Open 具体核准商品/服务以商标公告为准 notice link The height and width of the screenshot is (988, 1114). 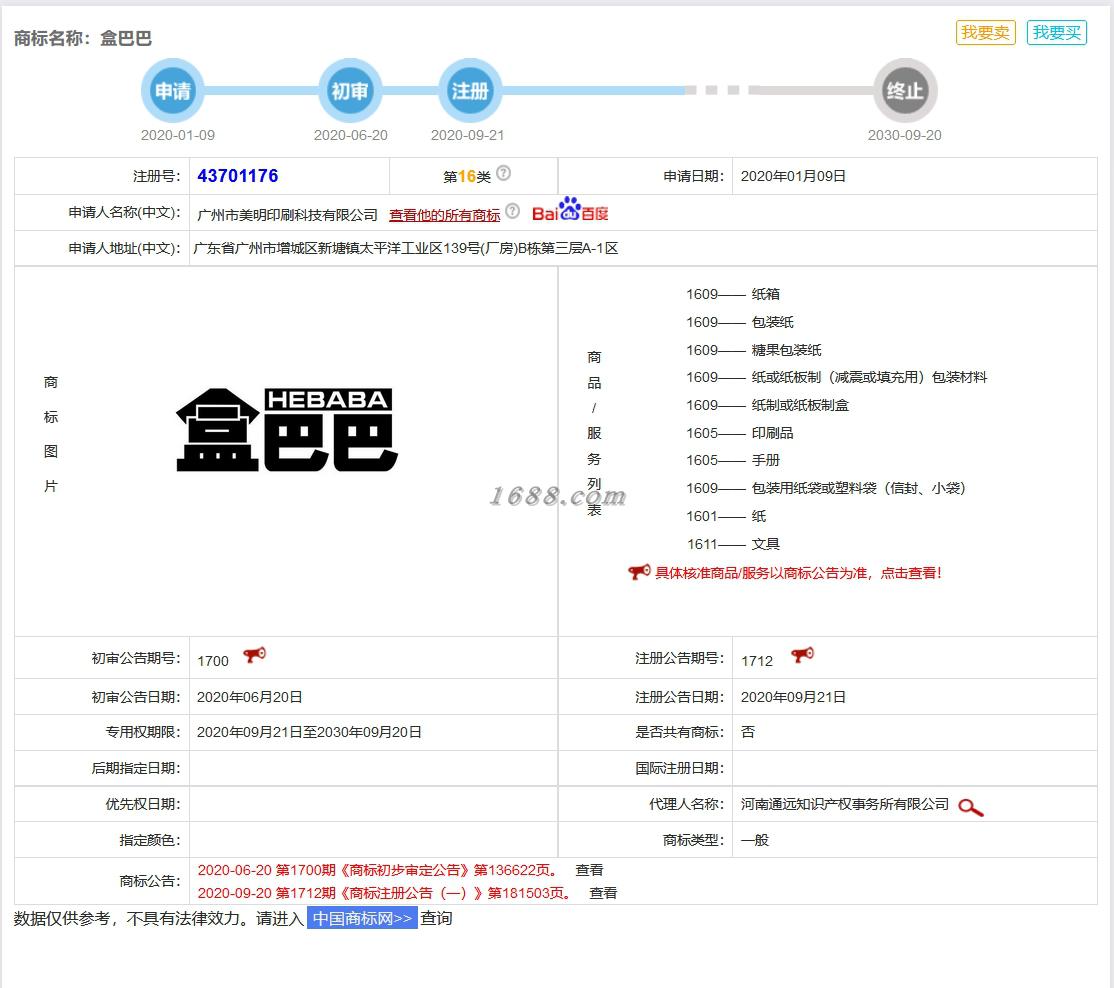pyautogui.click(x=798, y=573)
